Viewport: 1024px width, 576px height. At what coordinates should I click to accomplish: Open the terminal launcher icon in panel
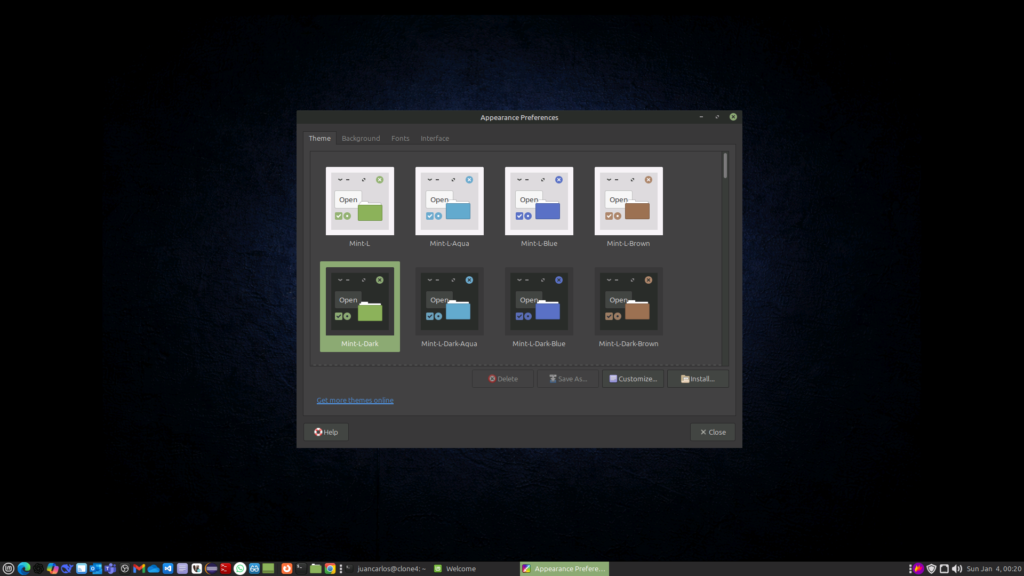click(301, 569)
